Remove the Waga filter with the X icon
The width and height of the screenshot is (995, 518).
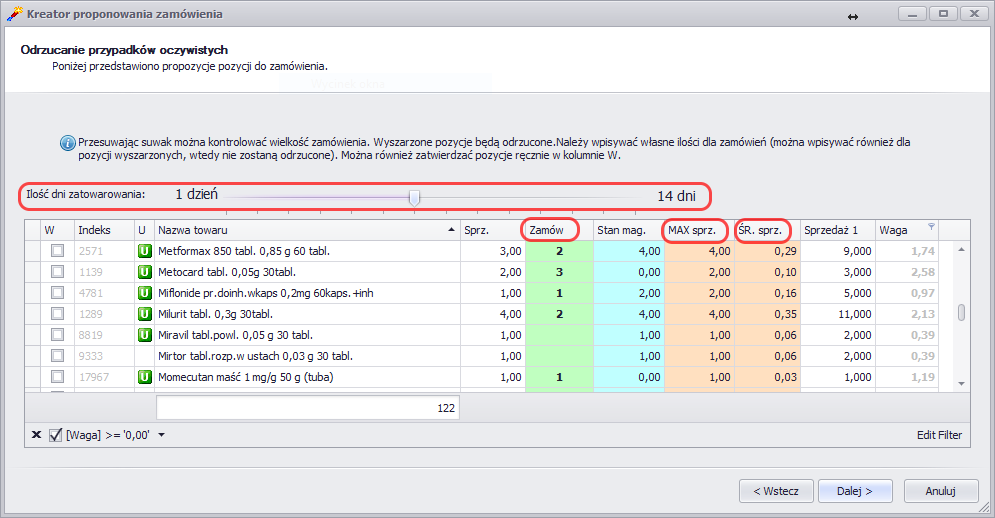(x=36, y=435)
